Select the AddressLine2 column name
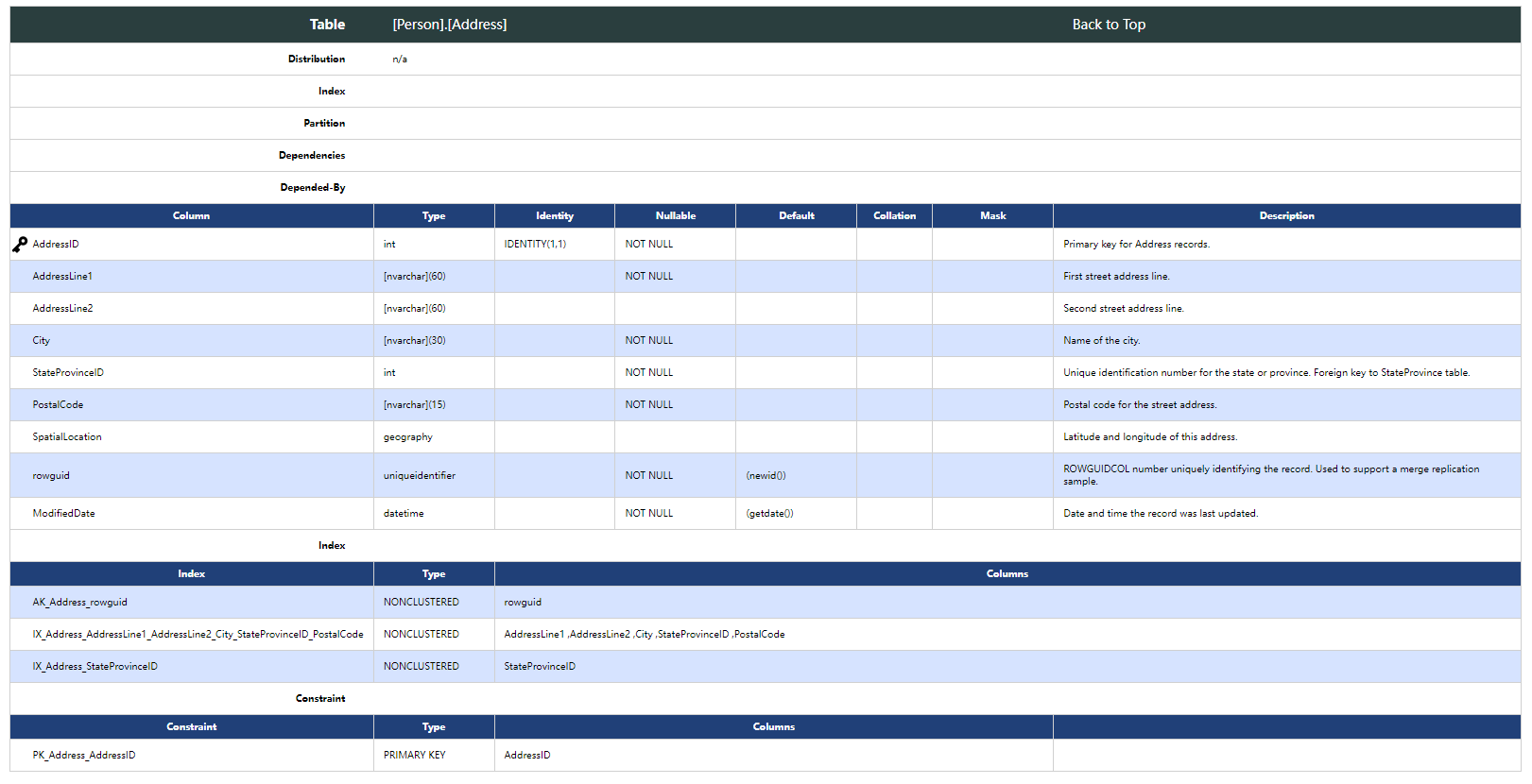Image resolution: width=1532 pixels, height=784 pixels. [62, 309]
